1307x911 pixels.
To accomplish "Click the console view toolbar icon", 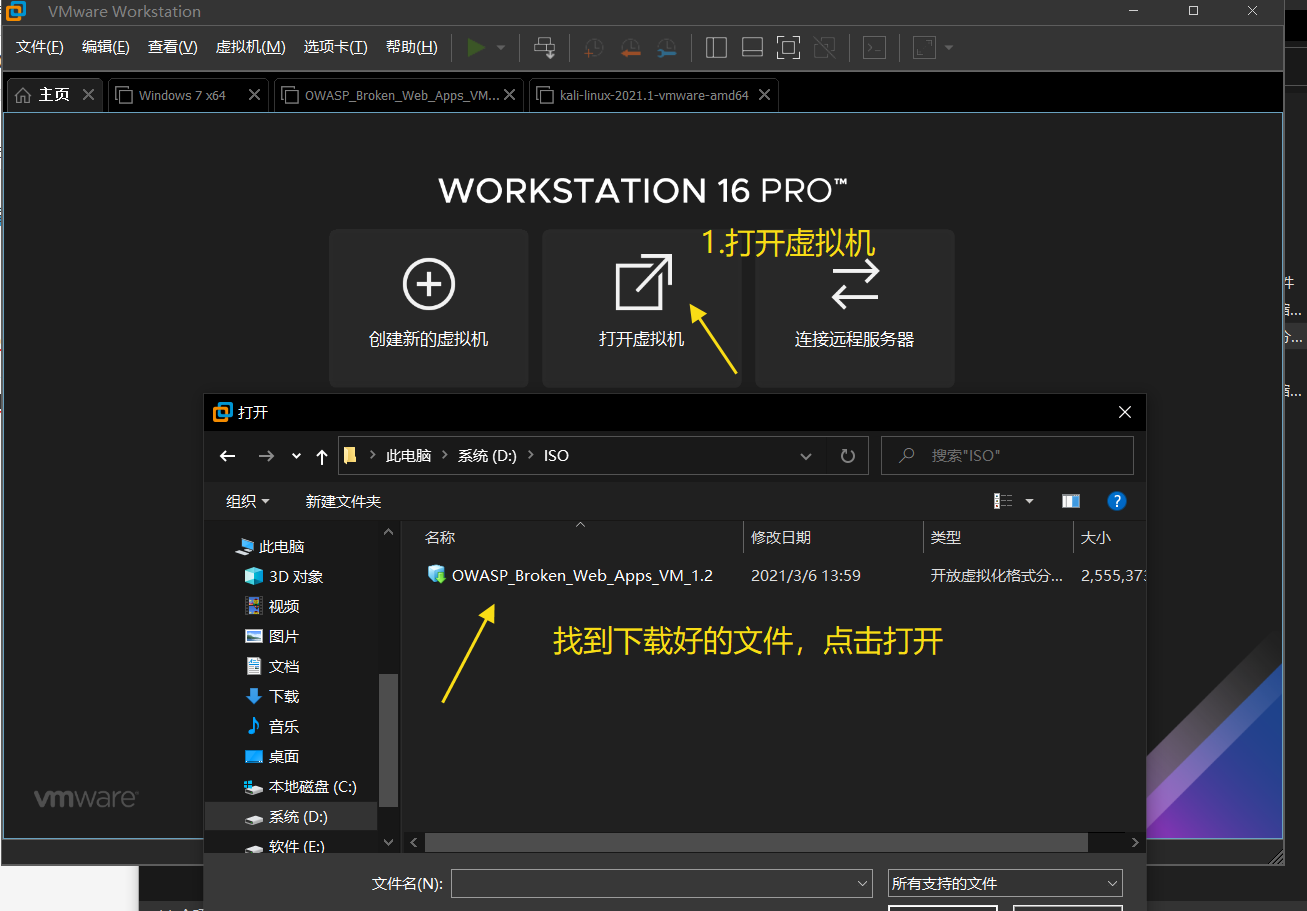I will (x=874, y=47).
